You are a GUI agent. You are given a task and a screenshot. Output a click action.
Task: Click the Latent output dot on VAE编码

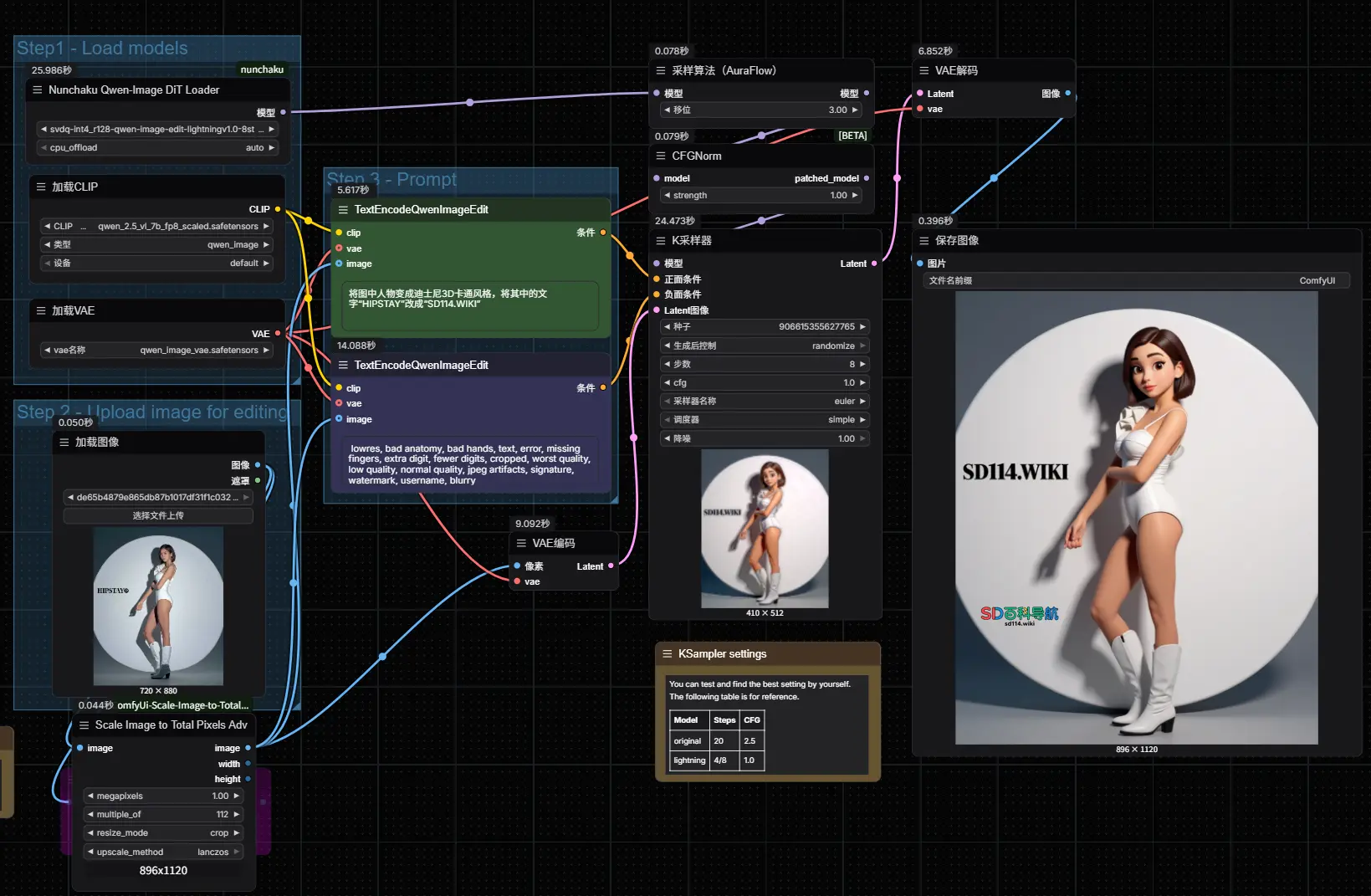click(611, 566)
